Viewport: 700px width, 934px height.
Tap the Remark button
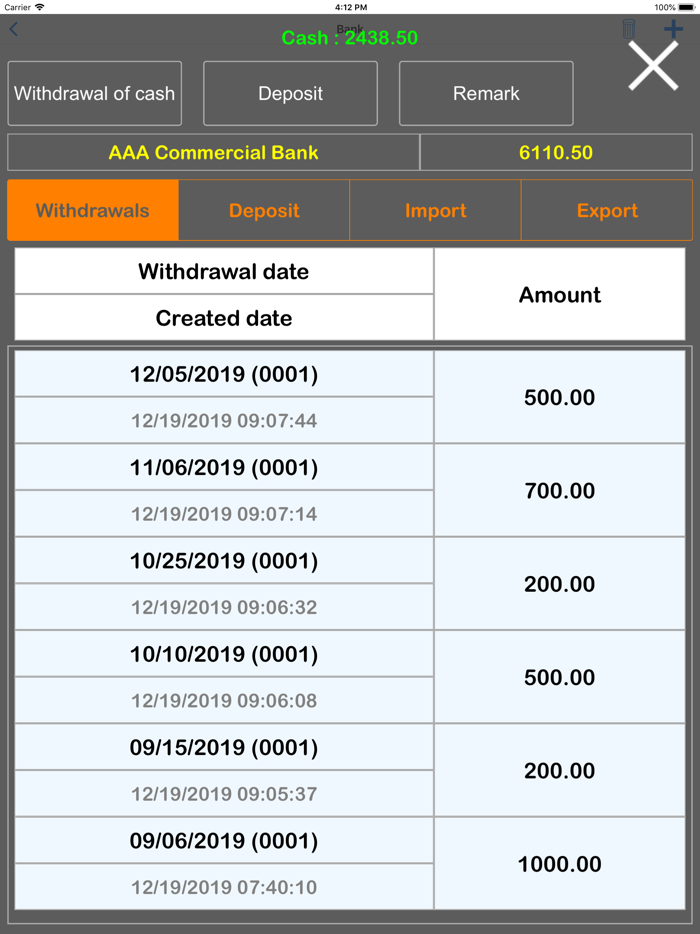tap(486, 93)
